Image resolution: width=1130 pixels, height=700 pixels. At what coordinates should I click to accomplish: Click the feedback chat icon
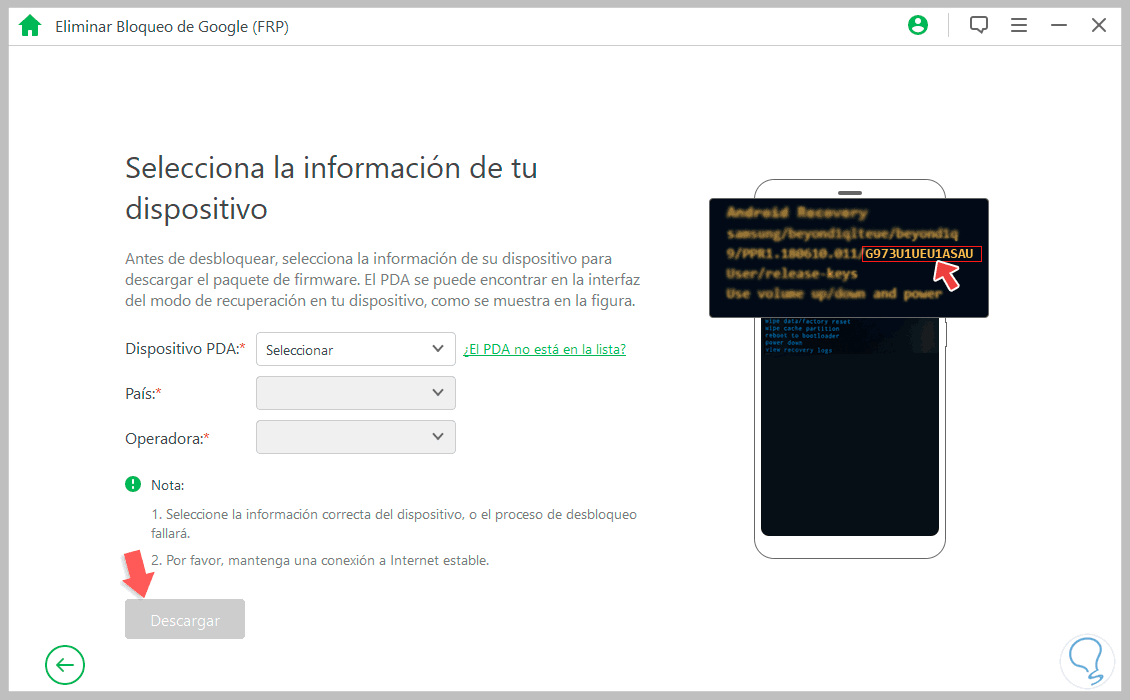pos(978,24)
